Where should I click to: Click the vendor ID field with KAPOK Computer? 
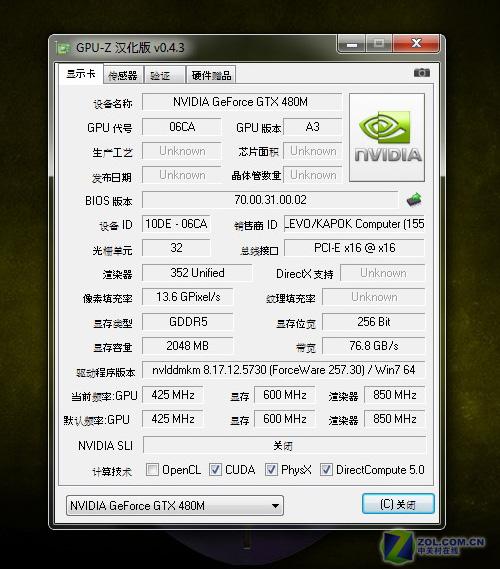pyautogui.click(x=354, y=224)
